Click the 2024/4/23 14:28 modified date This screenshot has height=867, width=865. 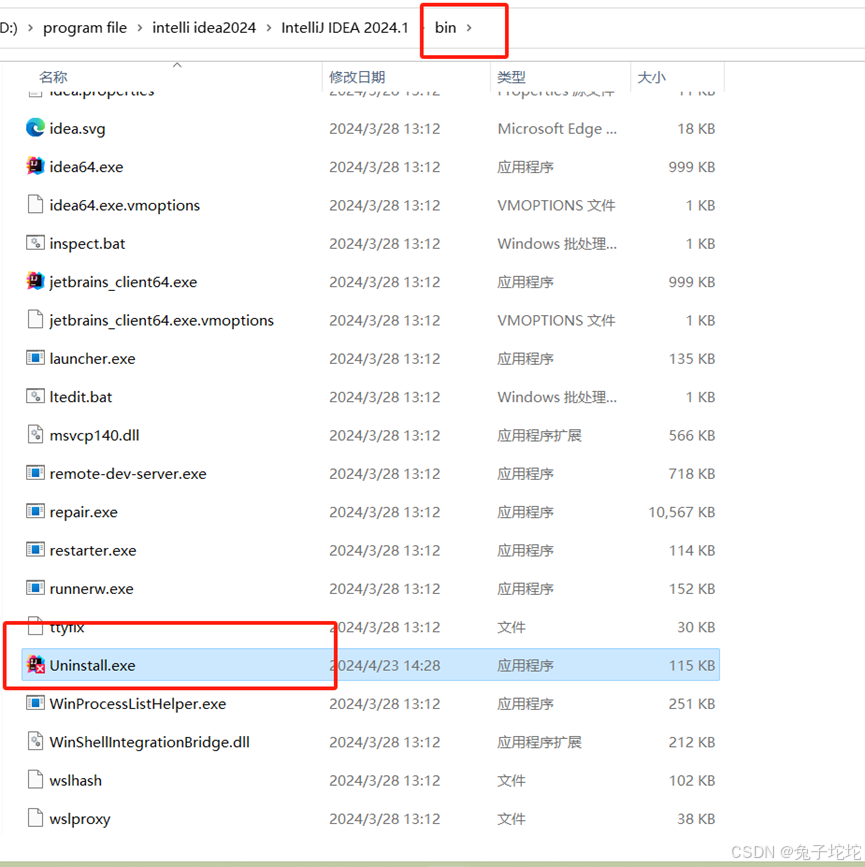coord(385,665)
